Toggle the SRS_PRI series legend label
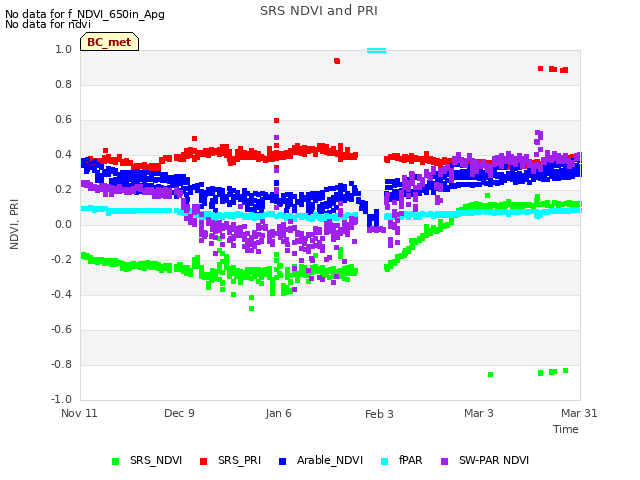The width and height of the screenshot is (640, 480). 239,460
